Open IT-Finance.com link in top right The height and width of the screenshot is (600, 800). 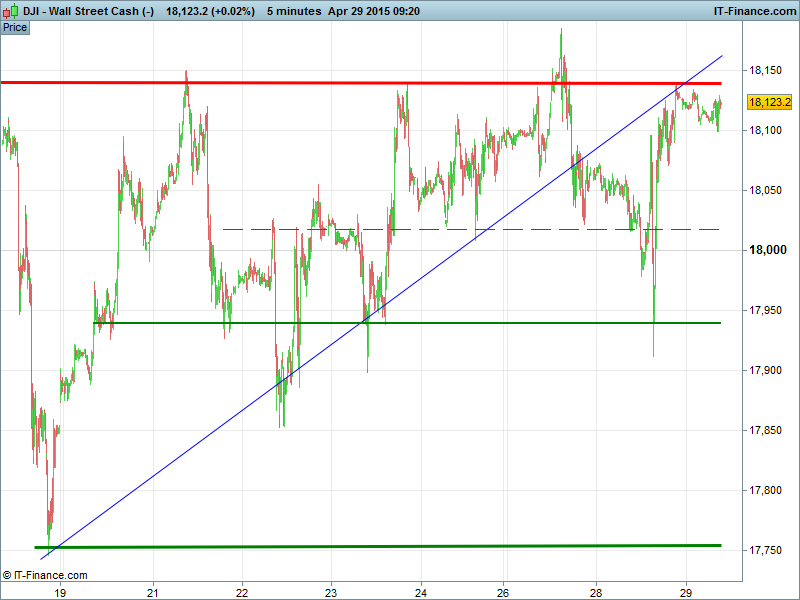[x=752, y=11]
